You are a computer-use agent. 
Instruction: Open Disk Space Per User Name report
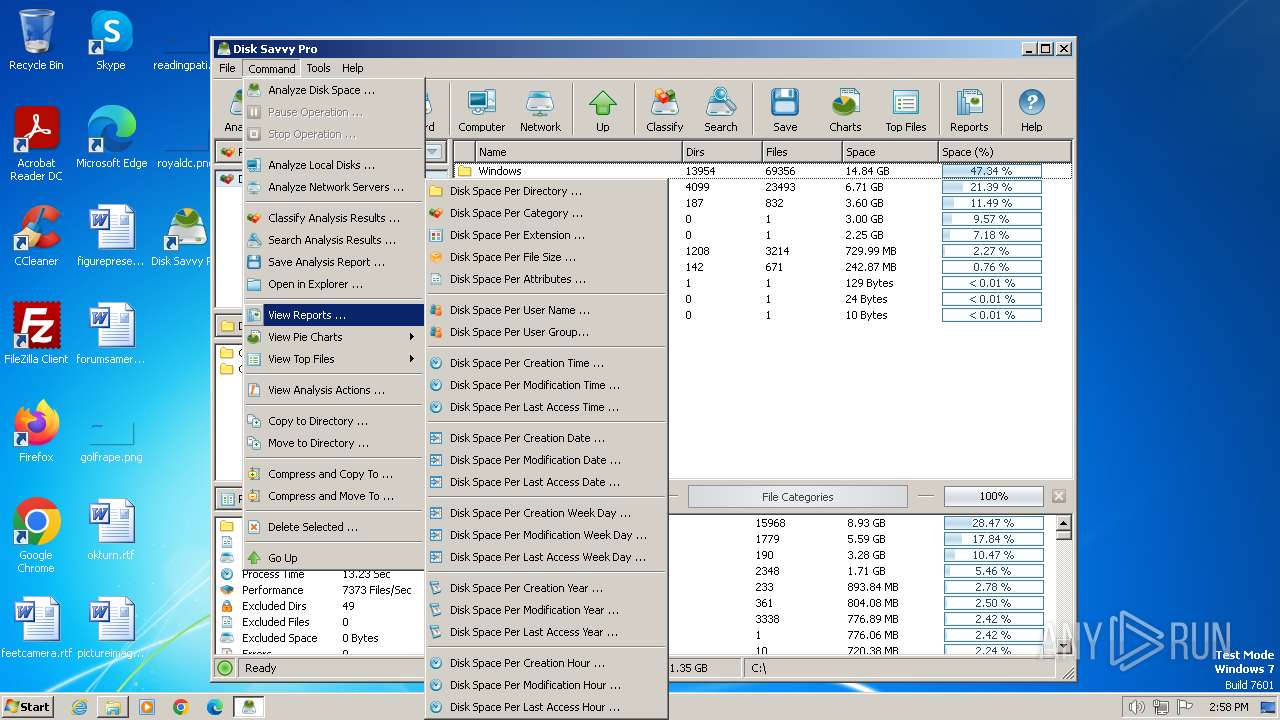pyautogui.click(x=546, y=310)
